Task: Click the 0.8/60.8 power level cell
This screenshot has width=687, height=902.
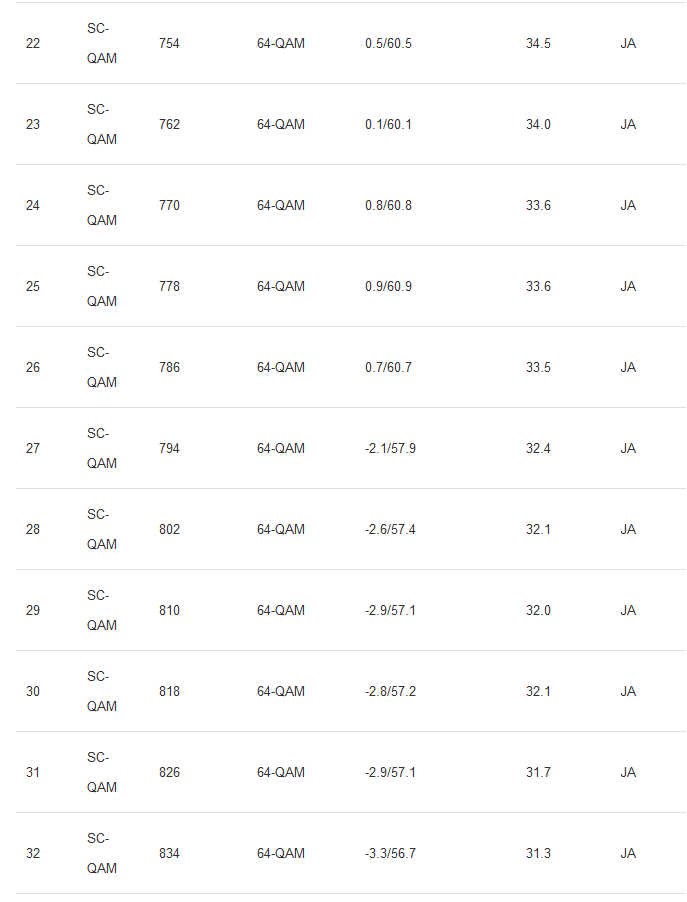Action: (388, 206)
